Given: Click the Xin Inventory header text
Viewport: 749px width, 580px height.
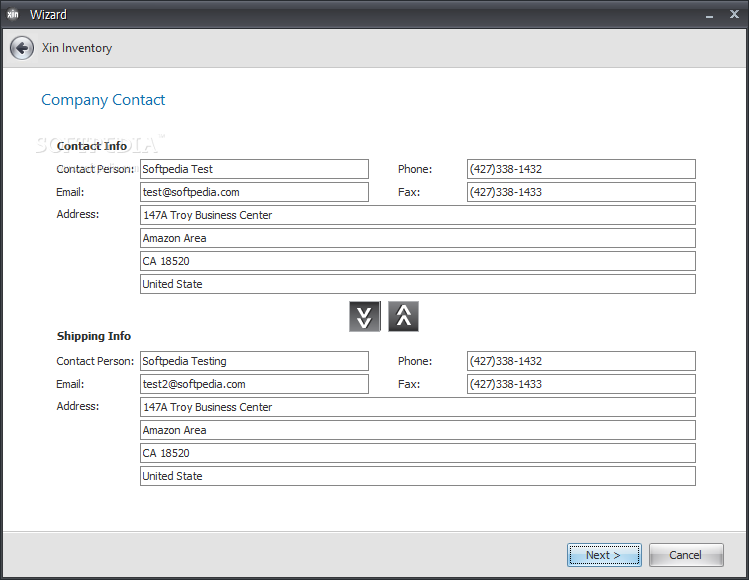Looking at the screenshot, I should click(x=77, y=48).
